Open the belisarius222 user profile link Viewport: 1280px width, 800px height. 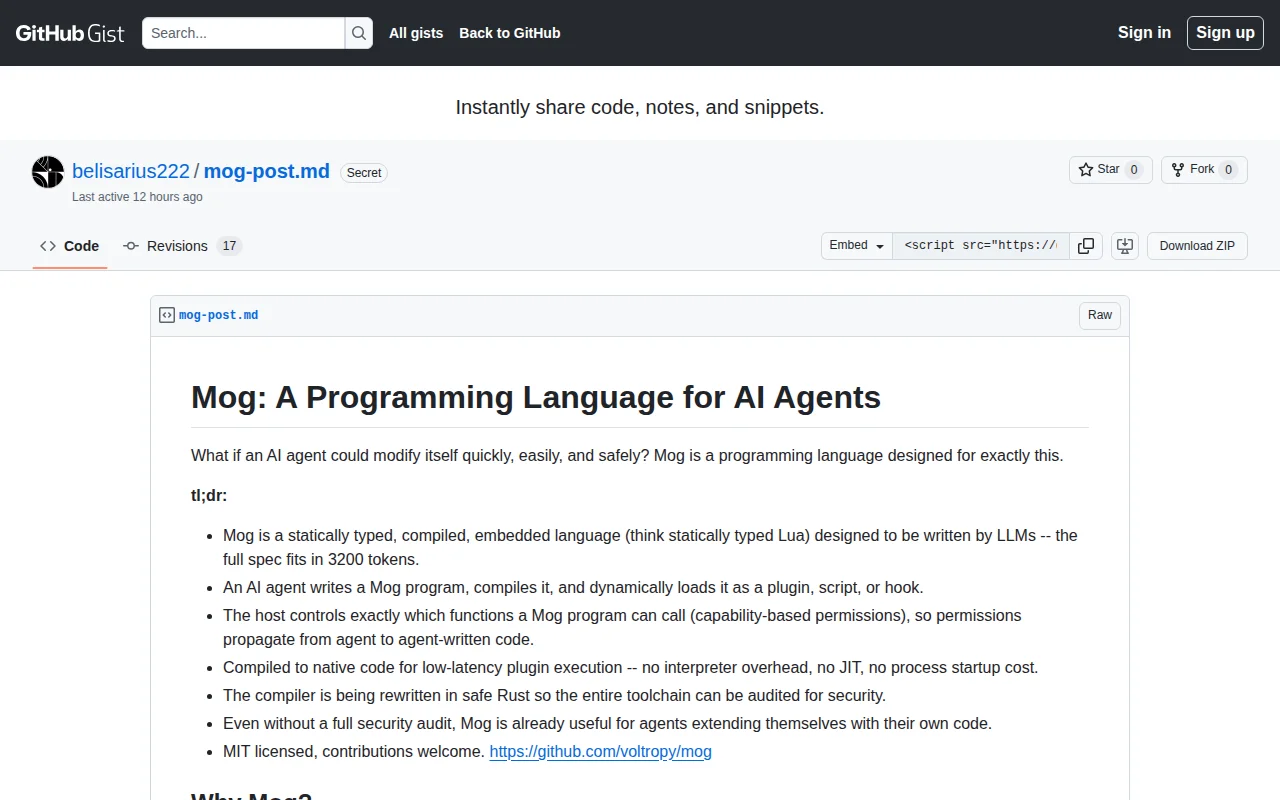pos(131,171)
